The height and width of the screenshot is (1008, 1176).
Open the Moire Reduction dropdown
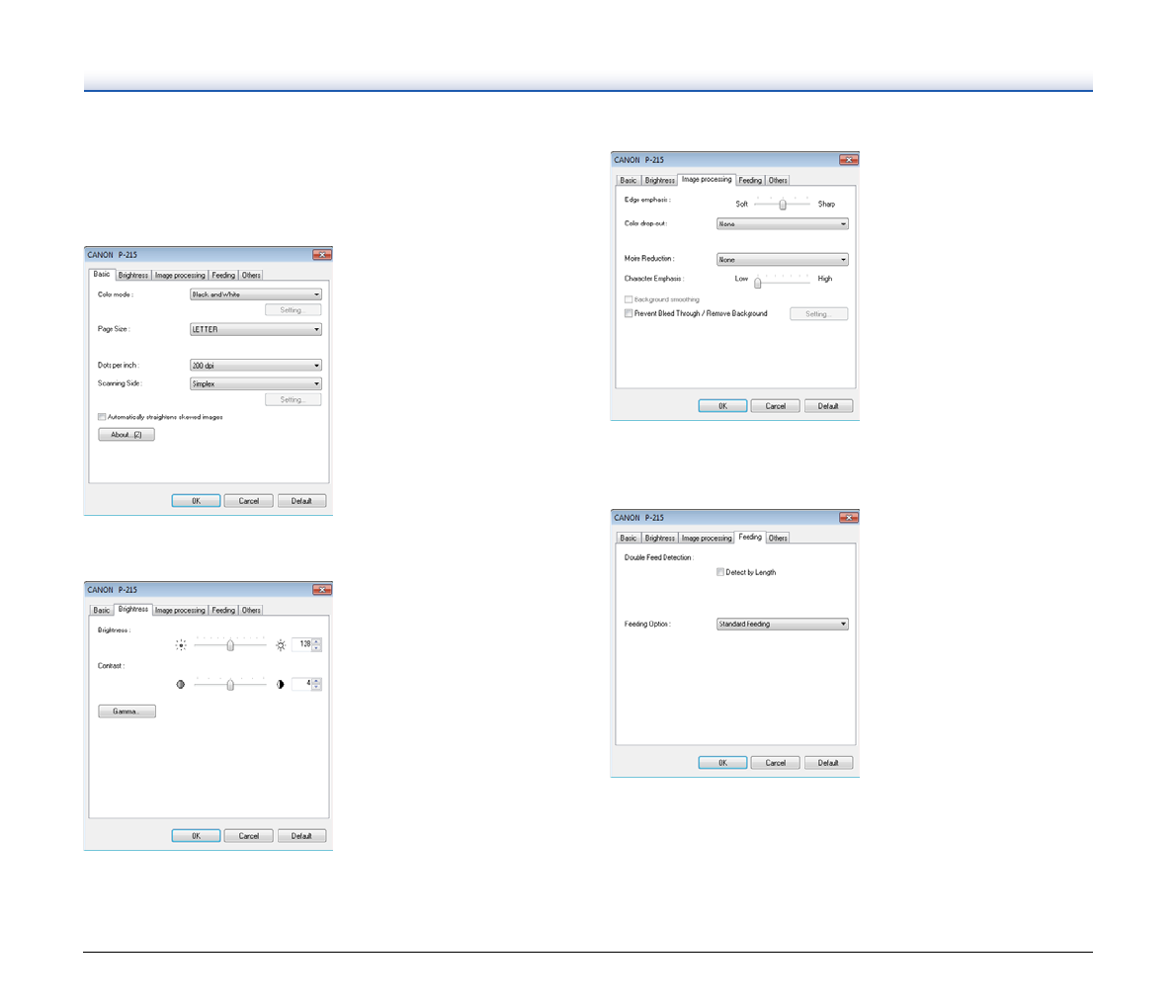(783, 260)
